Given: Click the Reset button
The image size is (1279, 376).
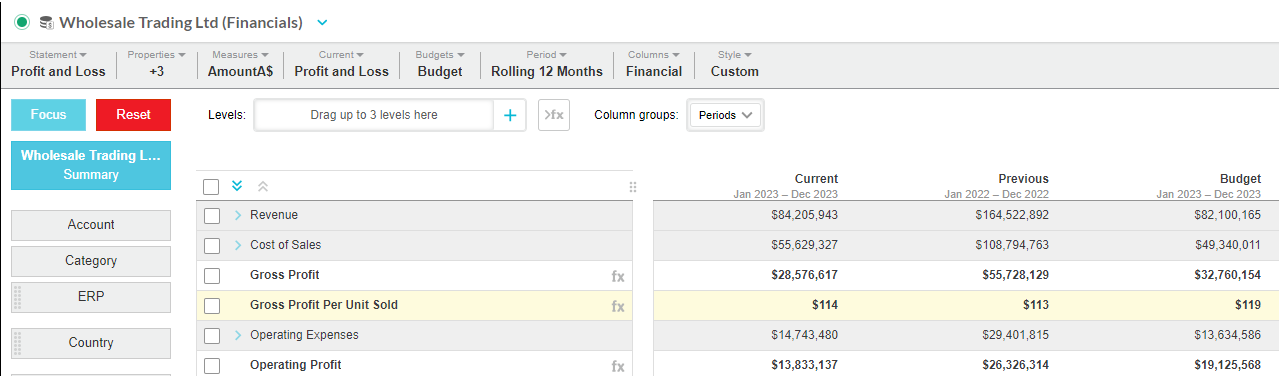Looking at the screenshot, I should tap(133, 114).
